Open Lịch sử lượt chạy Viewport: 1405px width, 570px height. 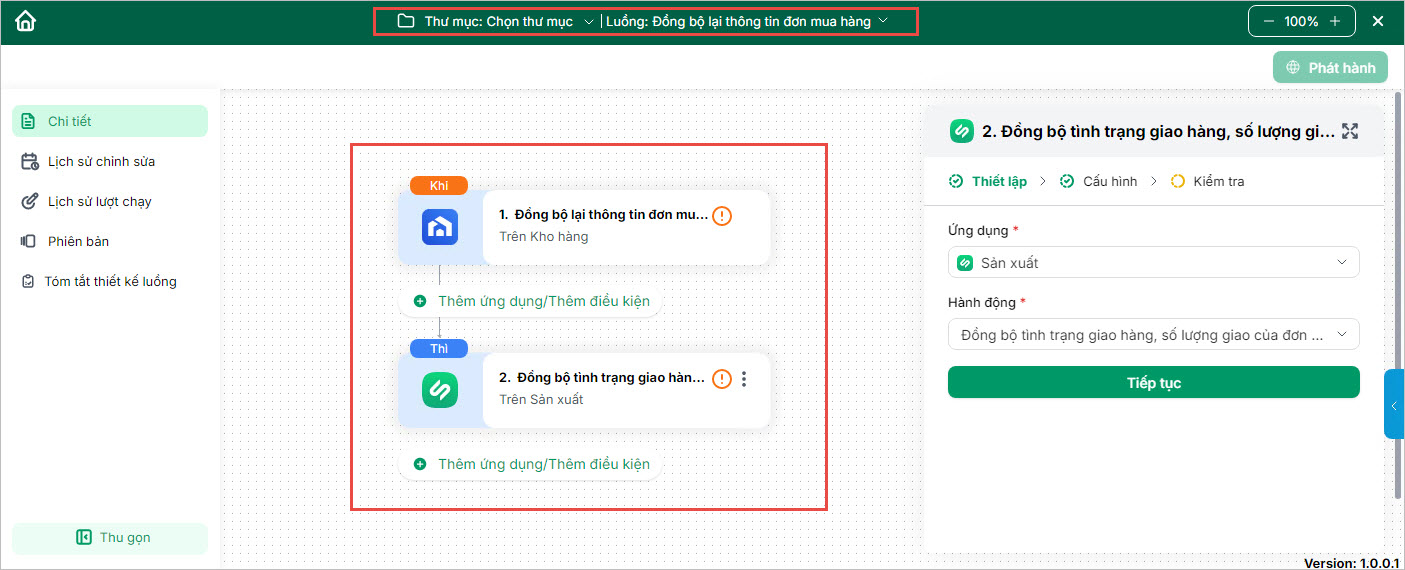click(110, 201)
